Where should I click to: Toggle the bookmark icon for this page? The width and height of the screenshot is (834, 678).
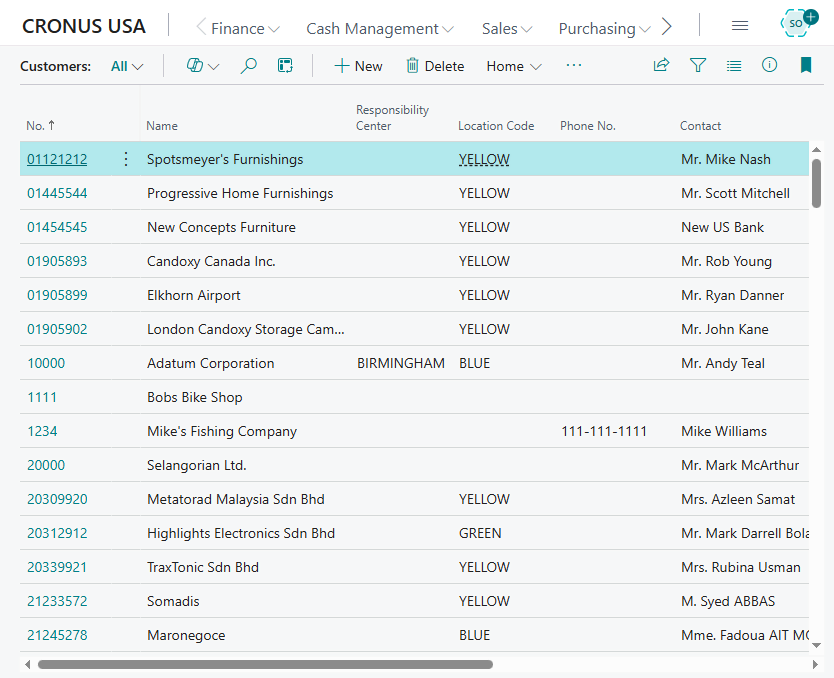click(805, 66)
